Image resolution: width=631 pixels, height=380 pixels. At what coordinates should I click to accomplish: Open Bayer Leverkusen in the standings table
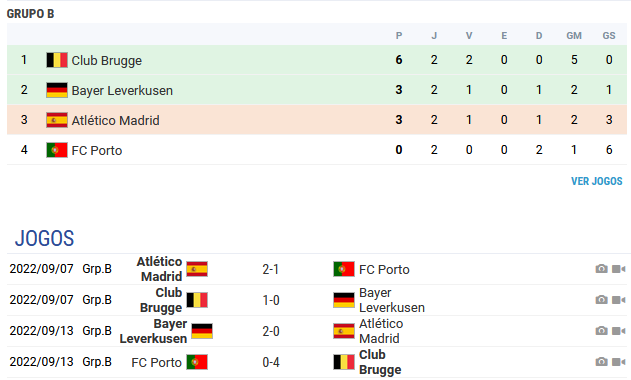tap(122, 91)
